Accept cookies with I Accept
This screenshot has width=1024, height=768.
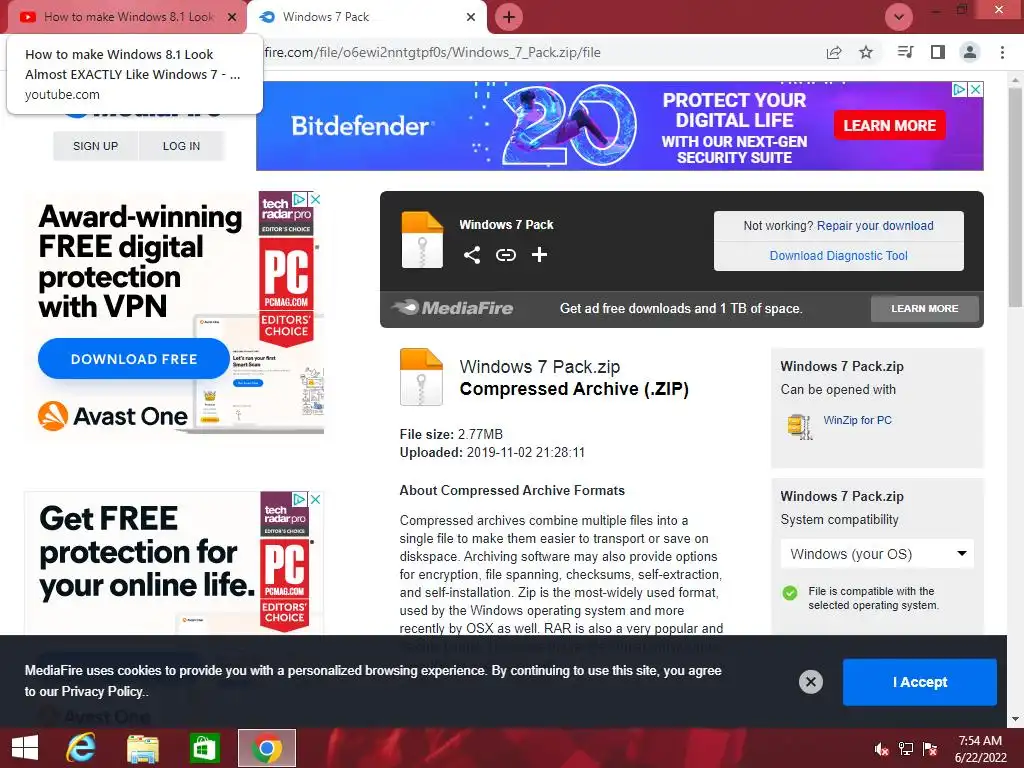coord(920,682)
